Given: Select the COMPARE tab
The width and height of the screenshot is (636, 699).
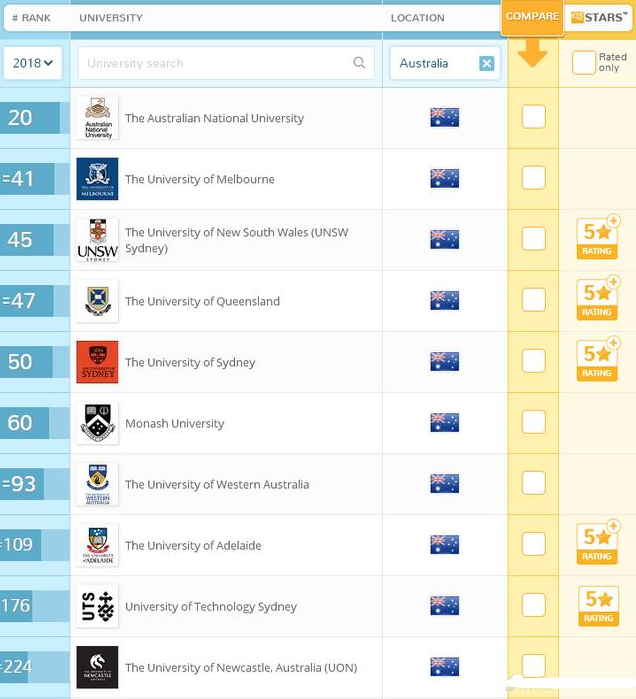Looking at the screenshot, I should 532,17.
